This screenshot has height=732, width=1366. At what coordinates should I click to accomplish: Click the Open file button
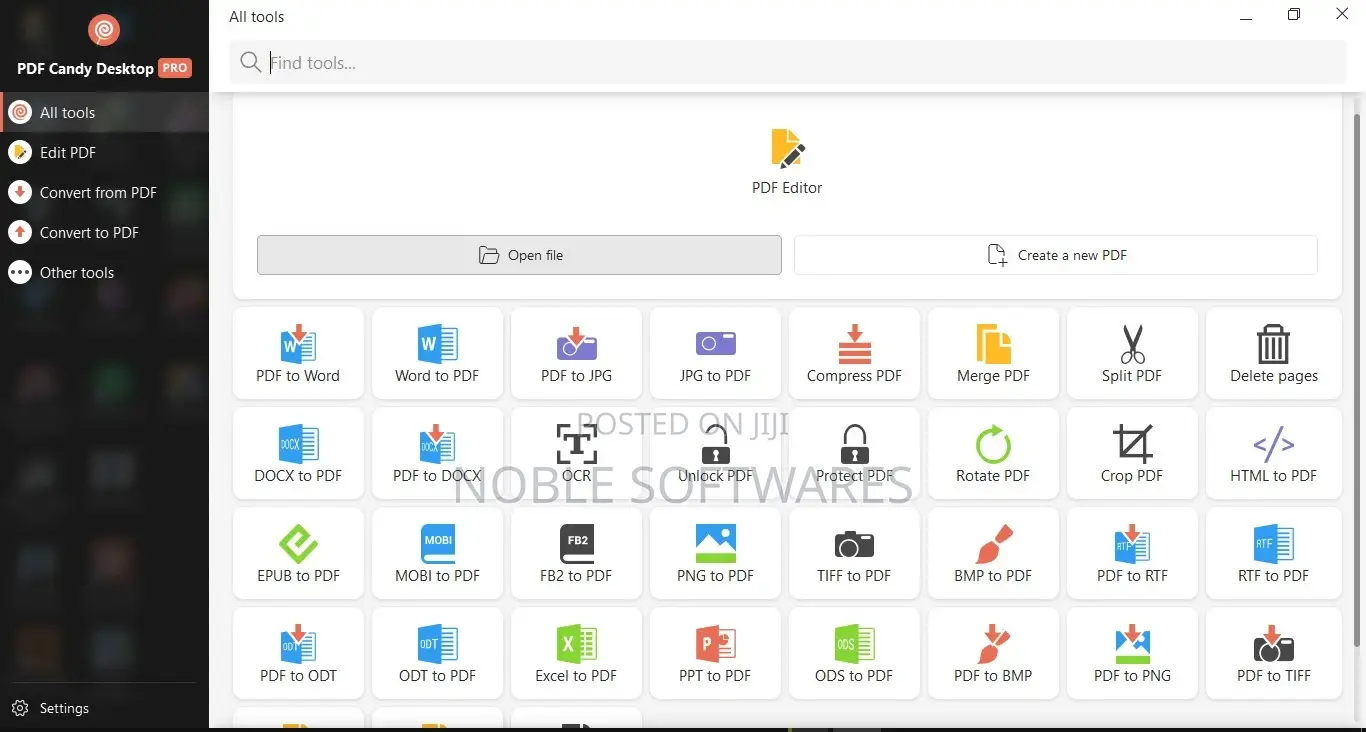point(519,255)
